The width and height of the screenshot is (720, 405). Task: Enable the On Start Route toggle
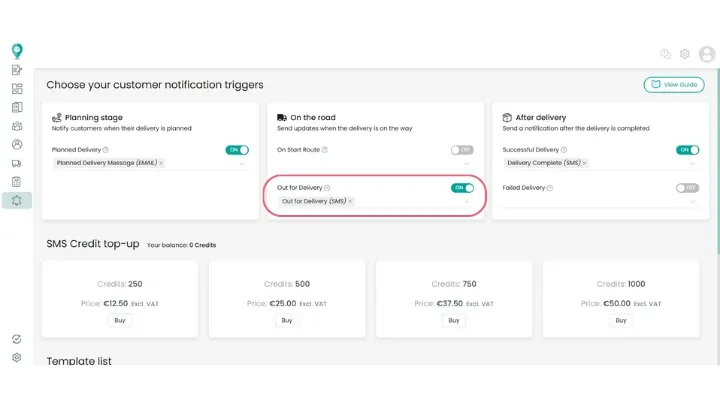tap(462, 150)
